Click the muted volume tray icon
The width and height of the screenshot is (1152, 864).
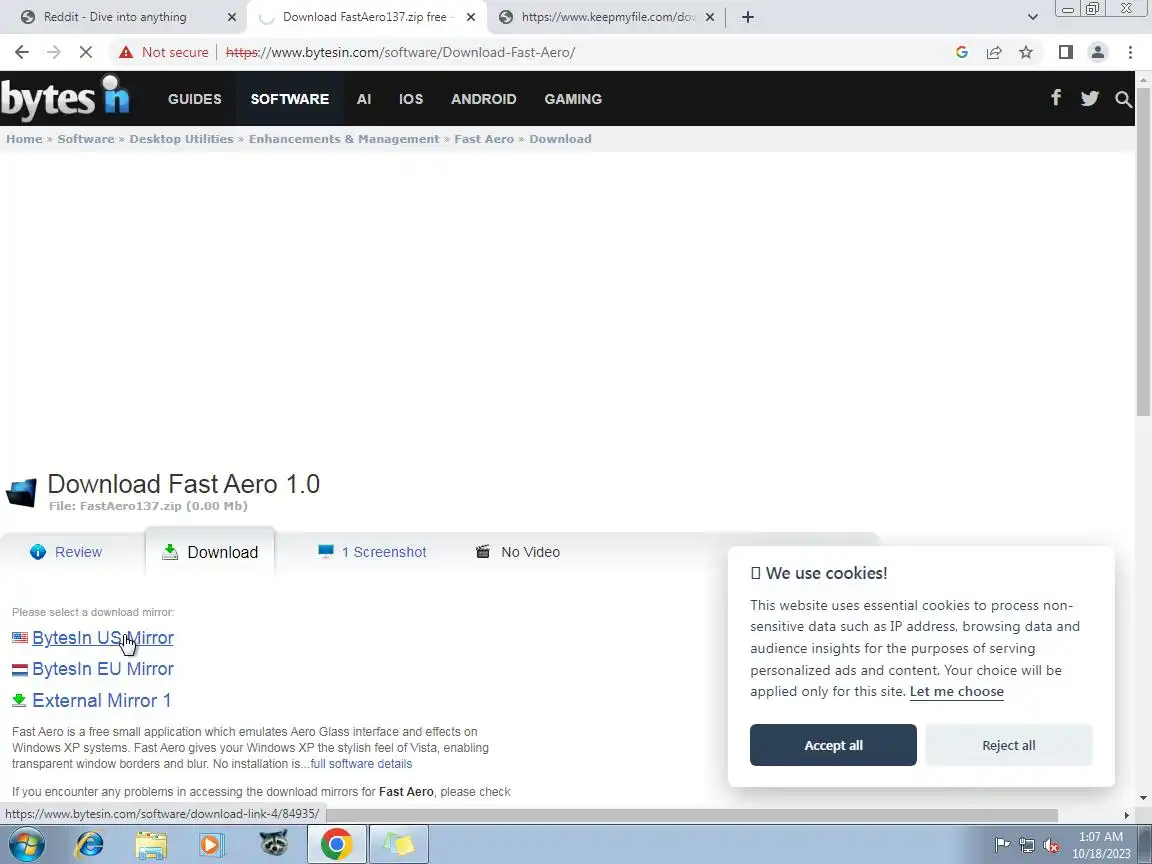(x=1051, y=846)
